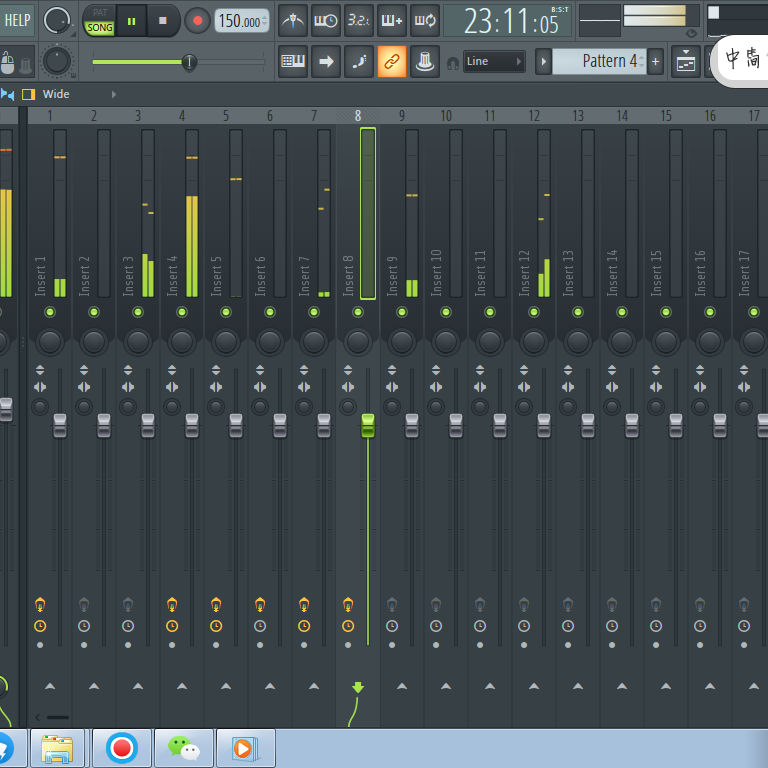Disable the orange note/clip grouping link icon
This screenshot has width=768, height=768.
[392, 61]
